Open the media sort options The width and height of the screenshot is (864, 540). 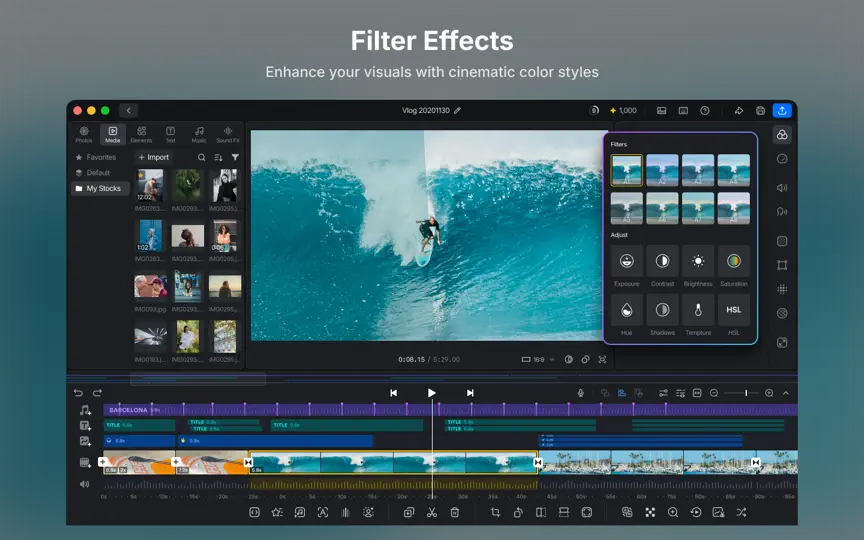218,157
